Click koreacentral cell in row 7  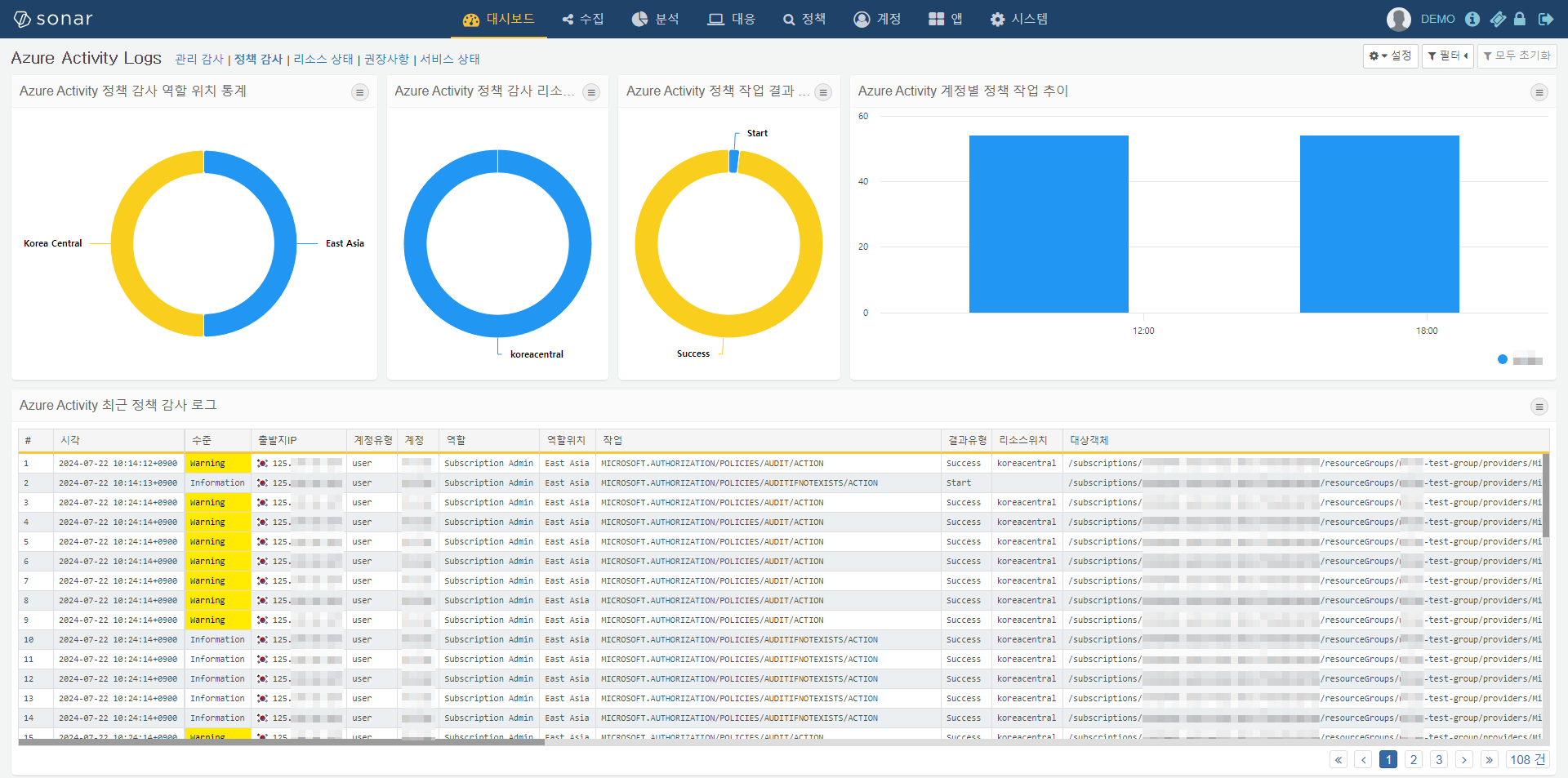1027,581
